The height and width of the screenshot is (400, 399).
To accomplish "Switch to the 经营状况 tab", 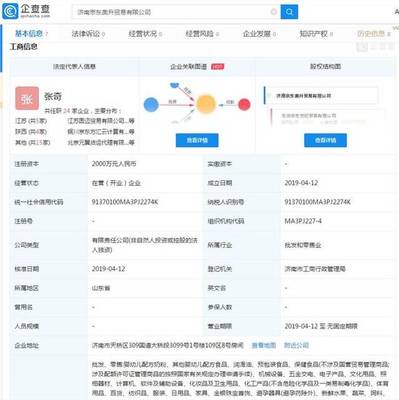I will click(145, 34).
